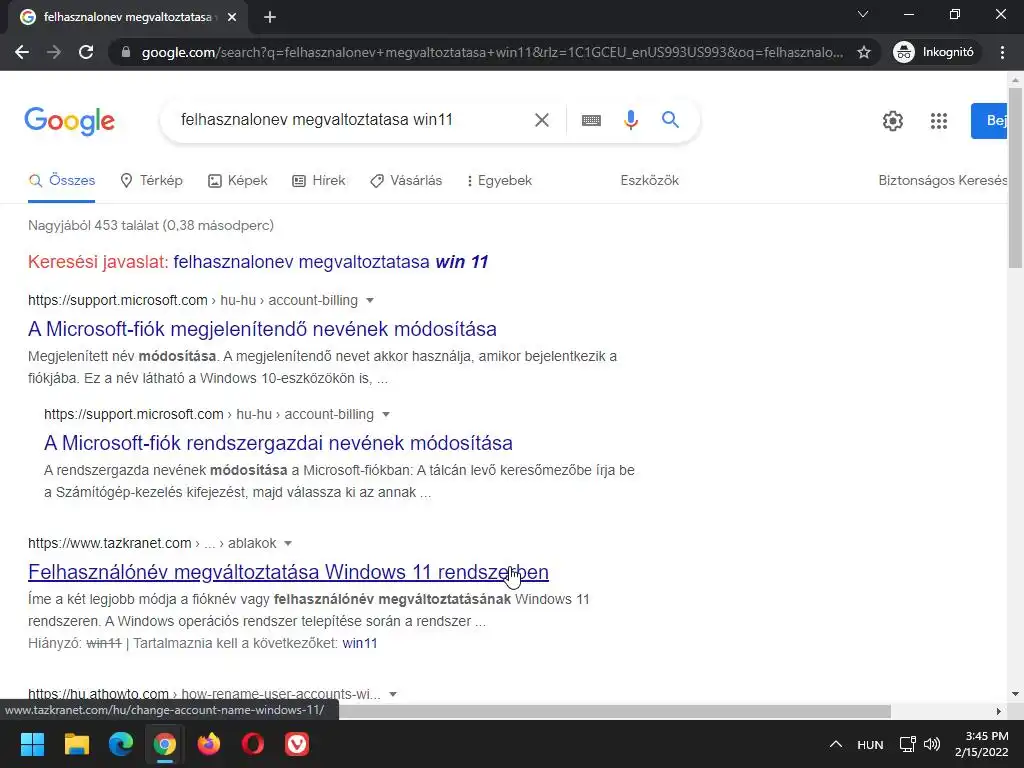Viewport: 1024px width, 768px height.
Task: Reload the current page
Action: pyautogui.click(x=86, y=52)
